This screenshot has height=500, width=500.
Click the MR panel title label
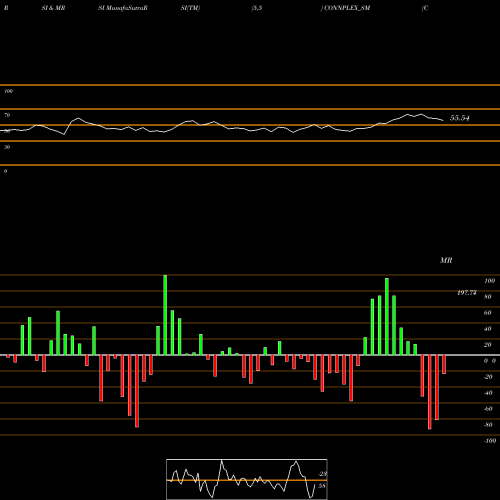[446, 260]
